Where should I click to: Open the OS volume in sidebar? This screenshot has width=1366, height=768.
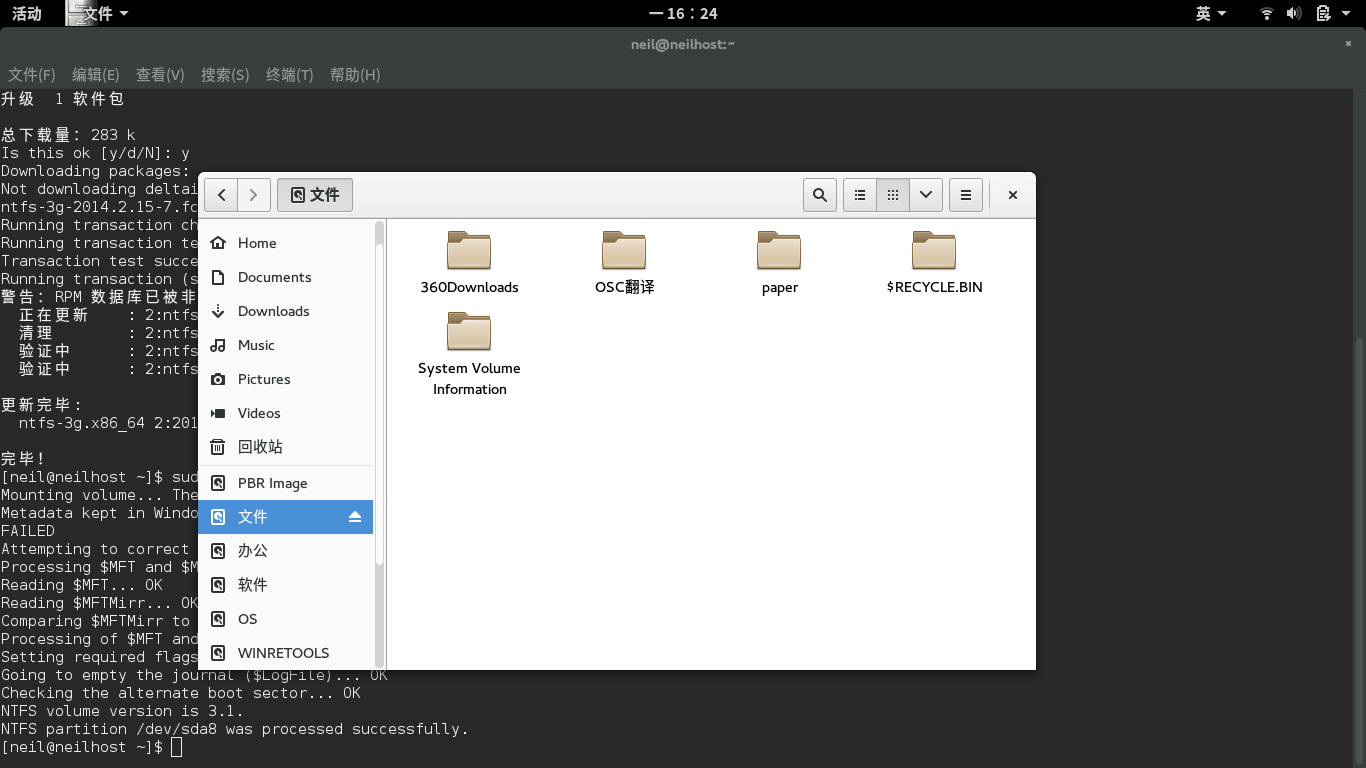[x=286, y=619]
